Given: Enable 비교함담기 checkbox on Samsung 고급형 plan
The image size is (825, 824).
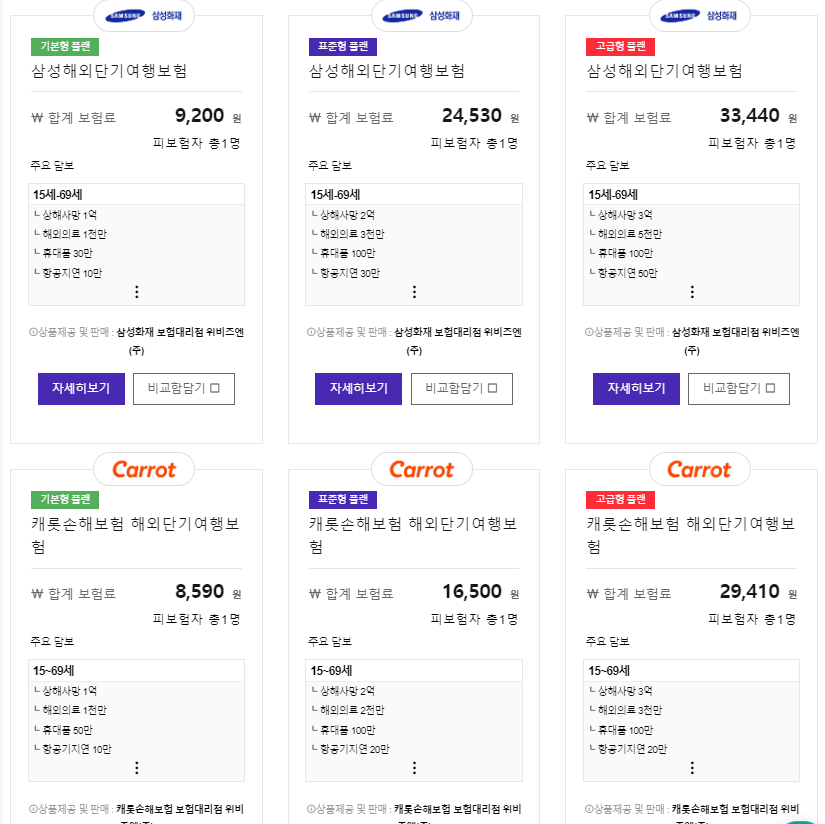Looking at the screenshot, I should (740, 388).
